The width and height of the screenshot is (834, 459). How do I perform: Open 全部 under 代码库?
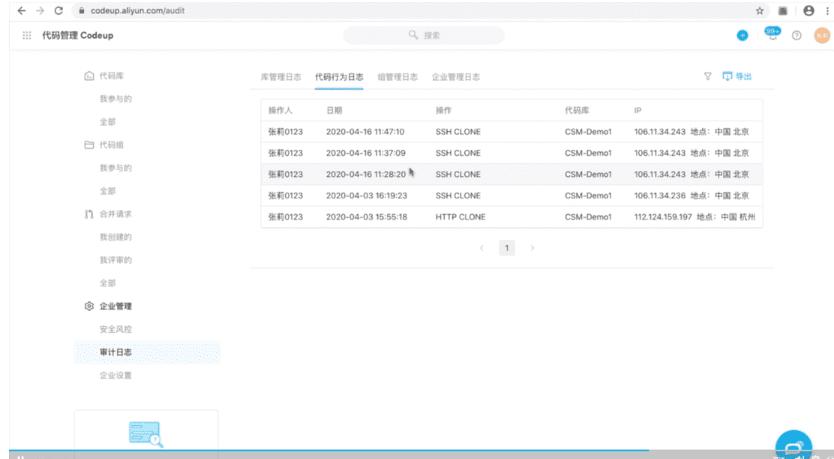[107, 122]
